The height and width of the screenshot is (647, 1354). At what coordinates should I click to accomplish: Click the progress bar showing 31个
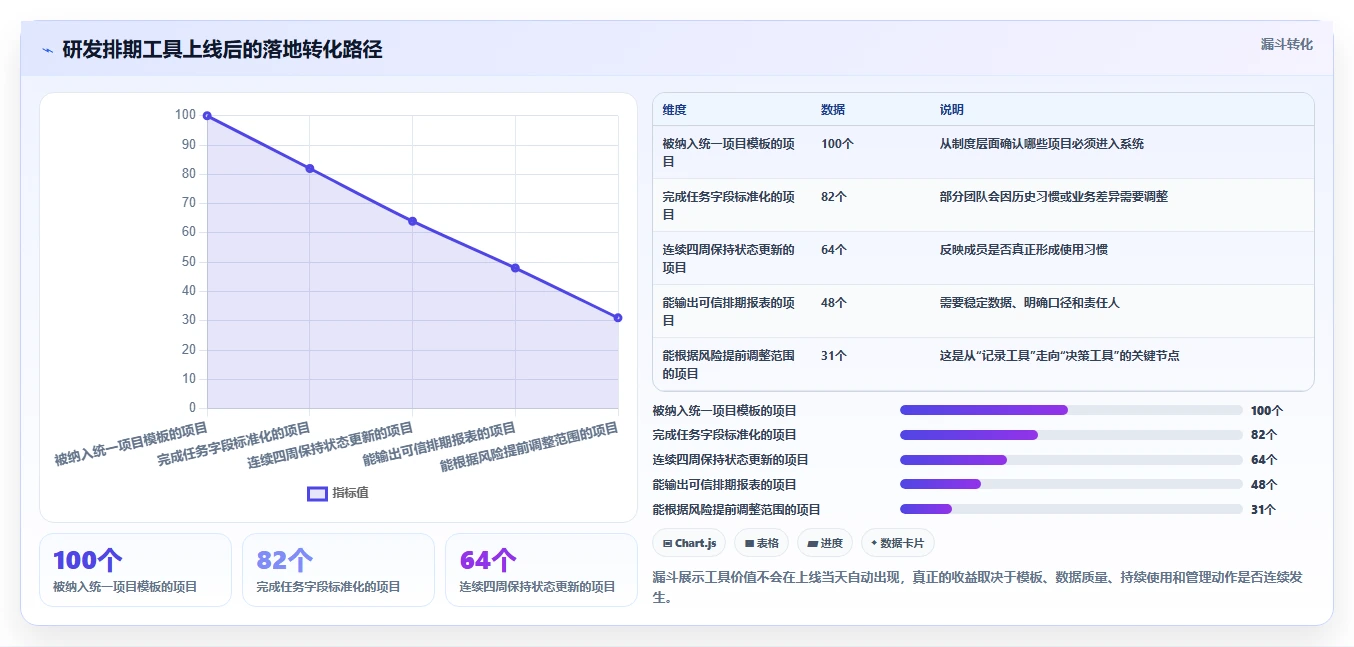tap(1071, 509)
